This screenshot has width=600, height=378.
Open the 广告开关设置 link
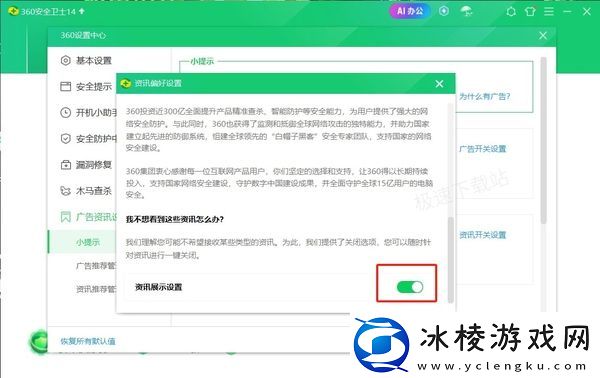[483, 149]
